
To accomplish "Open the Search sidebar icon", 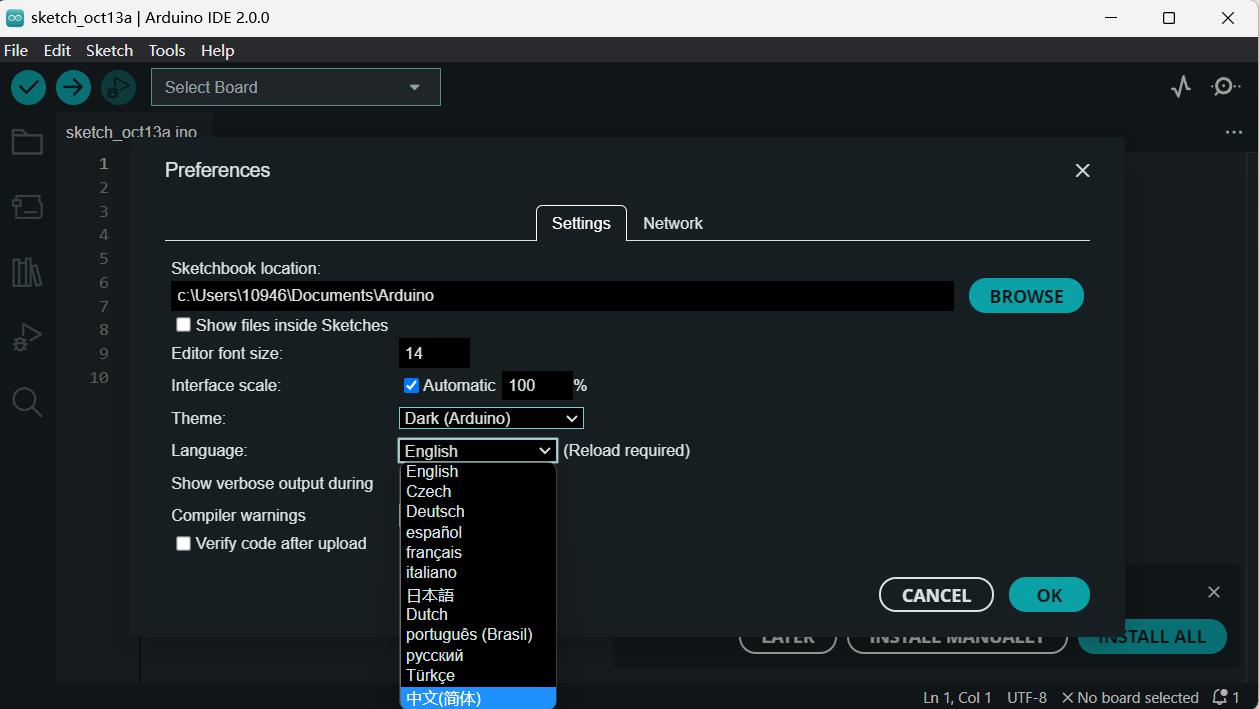I will coord(27,402).
